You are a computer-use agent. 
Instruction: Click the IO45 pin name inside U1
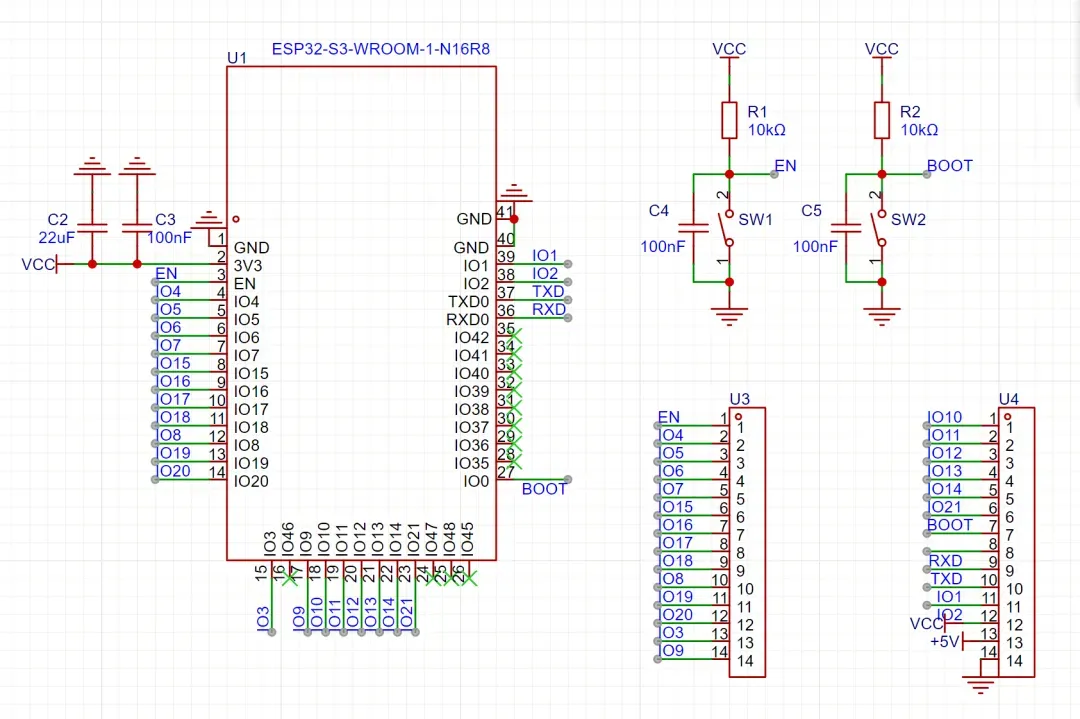coord(467,539)
